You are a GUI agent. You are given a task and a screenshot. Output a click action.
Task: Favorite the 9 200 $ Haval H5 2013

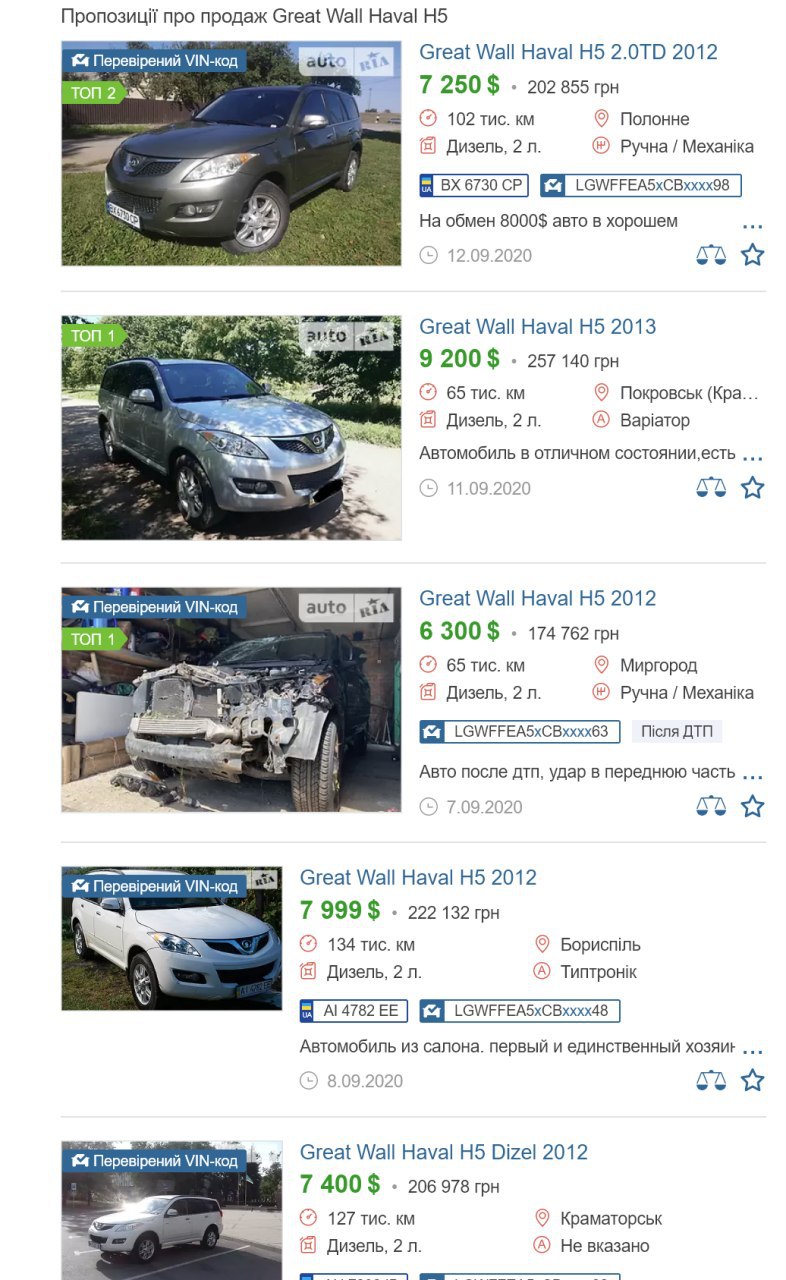coord(753,488)
